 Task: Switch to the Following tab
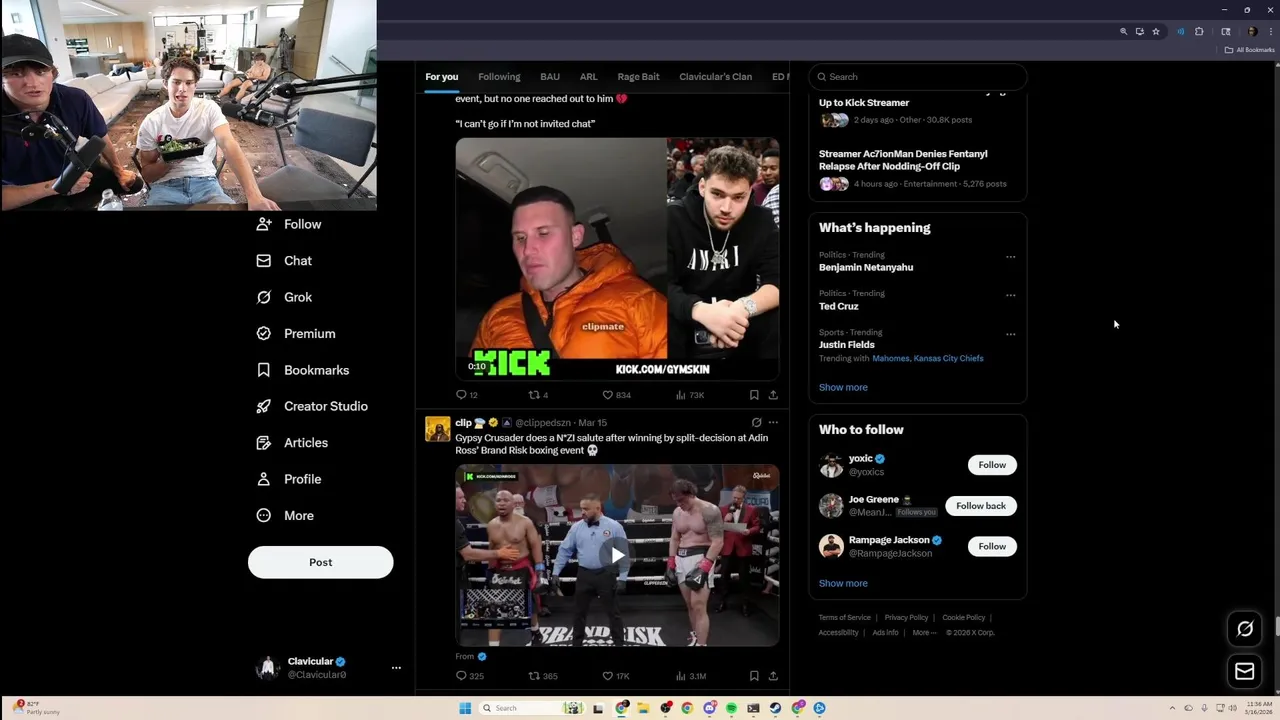(499, 77)
